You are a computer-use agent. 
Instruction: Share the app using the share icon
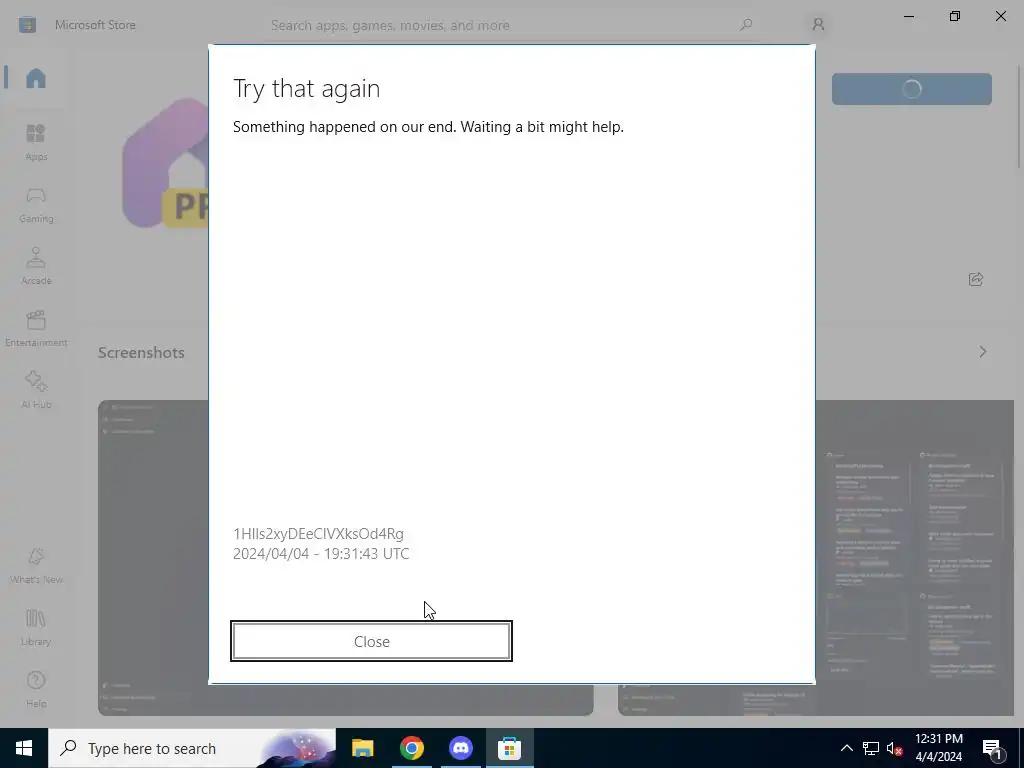[x=976, y=280]
